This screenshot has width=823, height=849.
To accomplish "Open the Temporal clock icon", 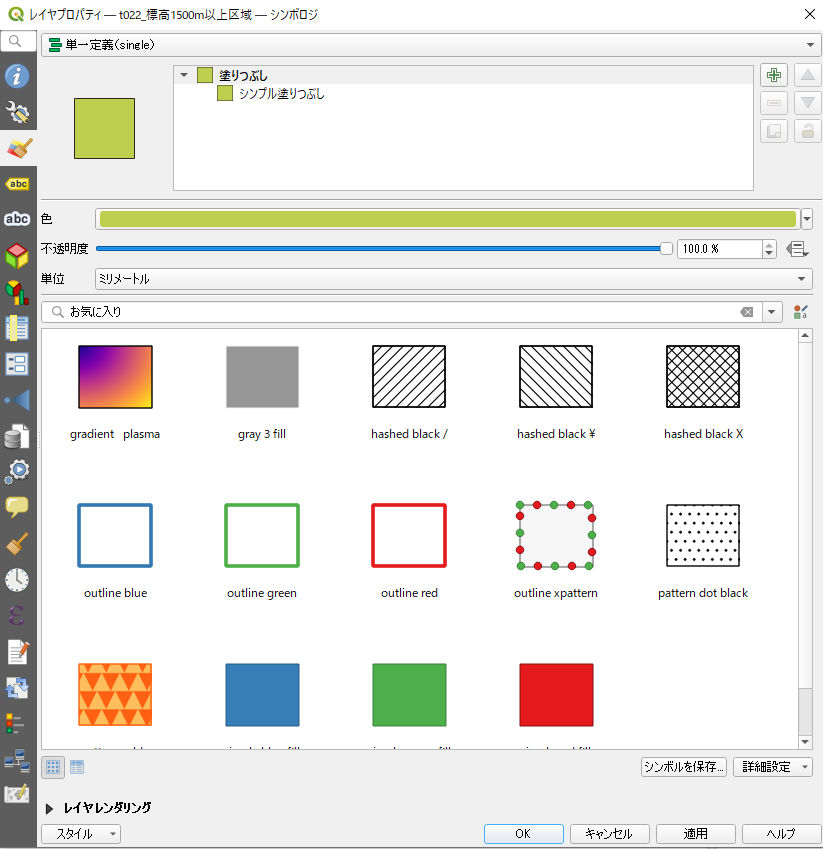I will tap(18, 579).
